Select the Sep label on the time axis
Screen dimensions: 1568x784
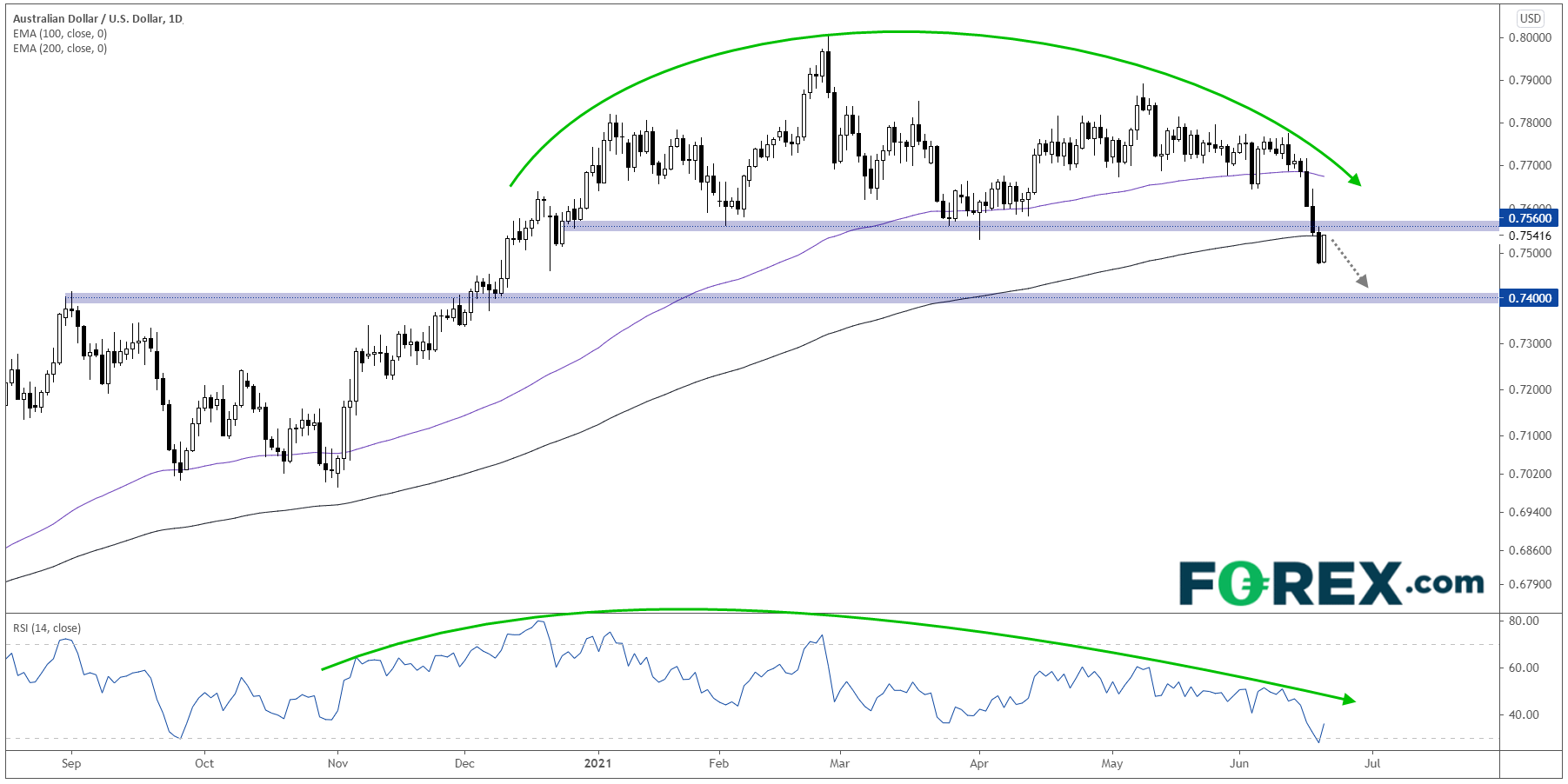click(x=71, y=763)
